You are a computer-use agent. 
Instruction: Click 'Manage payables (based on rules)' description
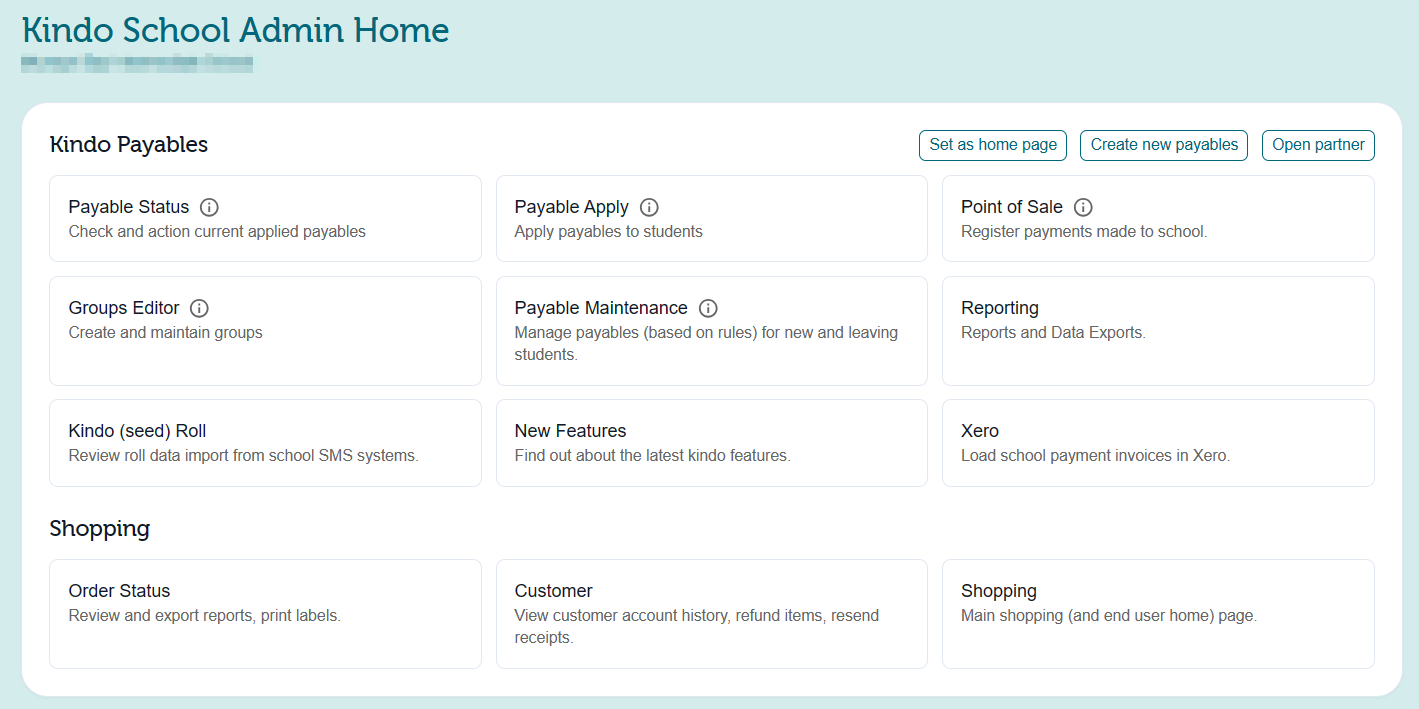(706, 344)
